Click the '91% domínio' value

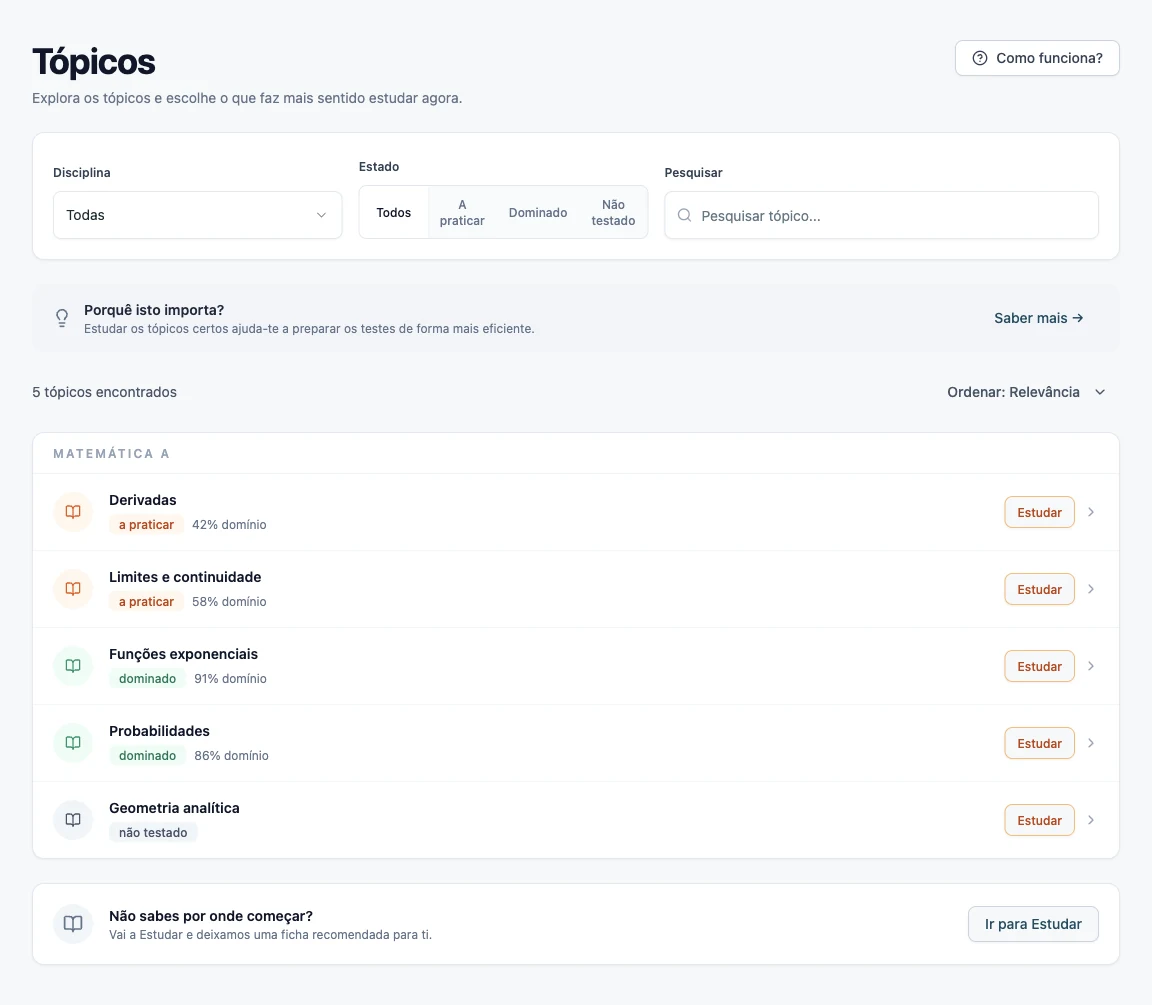click(231, 679)
